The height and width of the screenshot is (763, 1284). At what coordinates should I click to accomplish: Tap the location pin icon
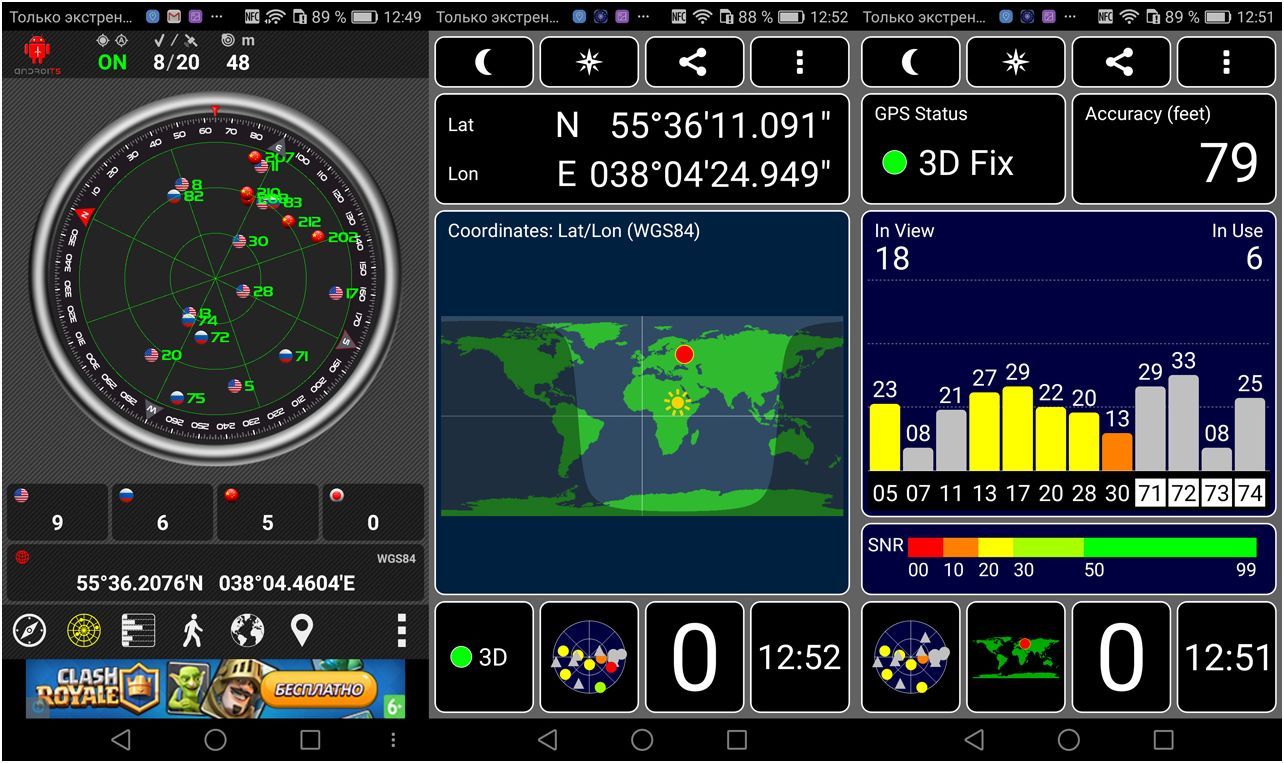[x=301, y=630]
